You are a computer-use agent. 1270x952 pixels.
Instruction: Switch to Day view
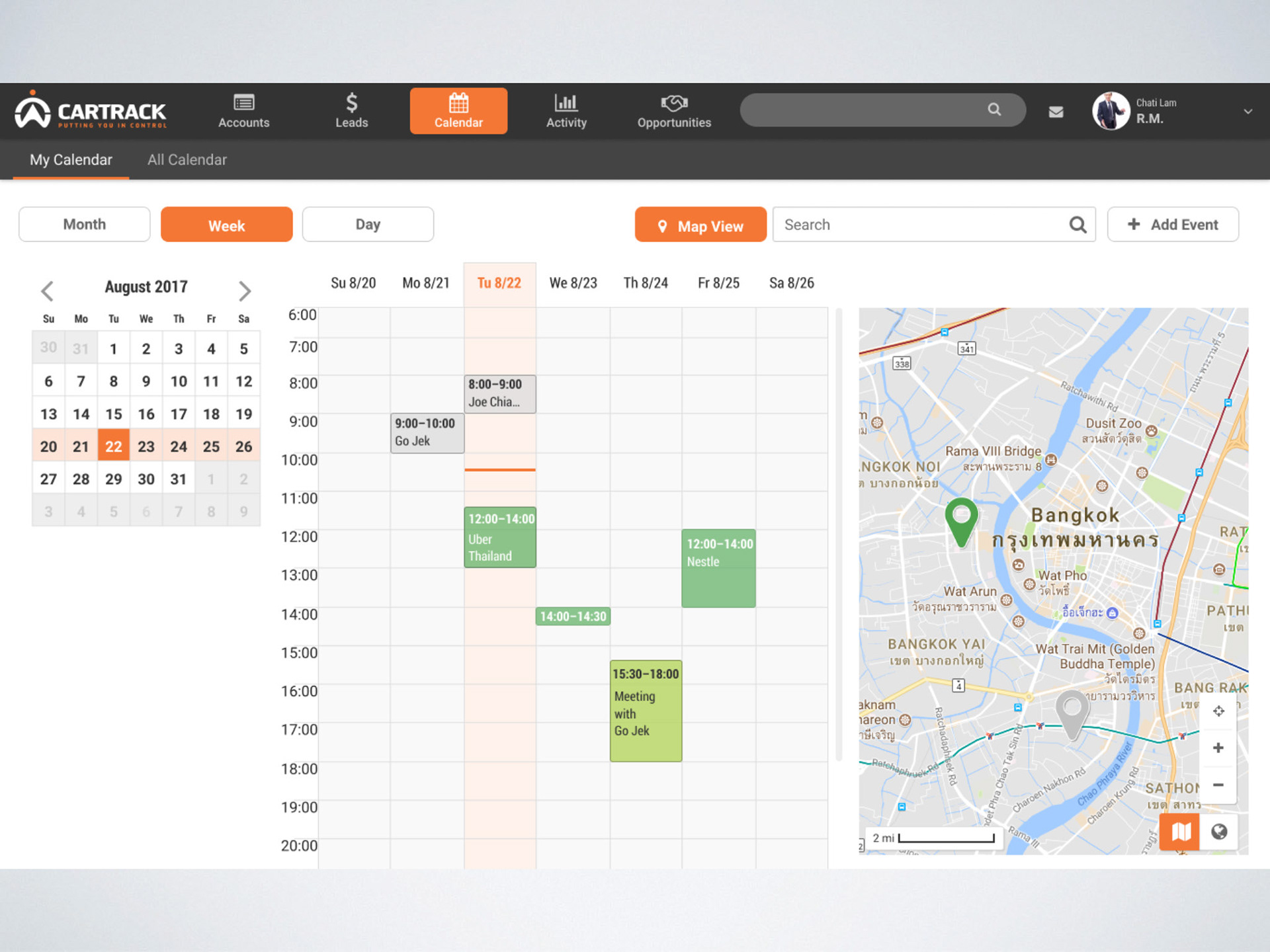click(x=368, y=224)
